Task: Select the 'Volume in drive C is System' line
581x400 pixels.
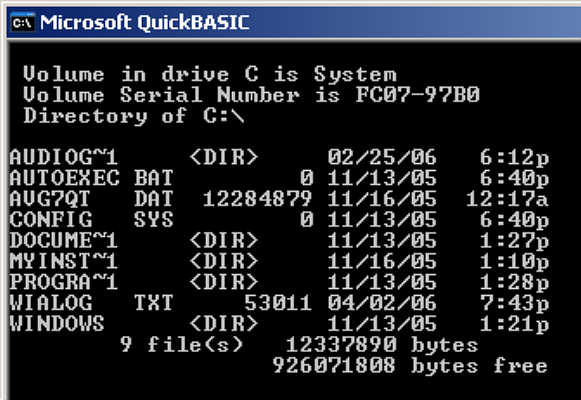Action: coord(210,74)
